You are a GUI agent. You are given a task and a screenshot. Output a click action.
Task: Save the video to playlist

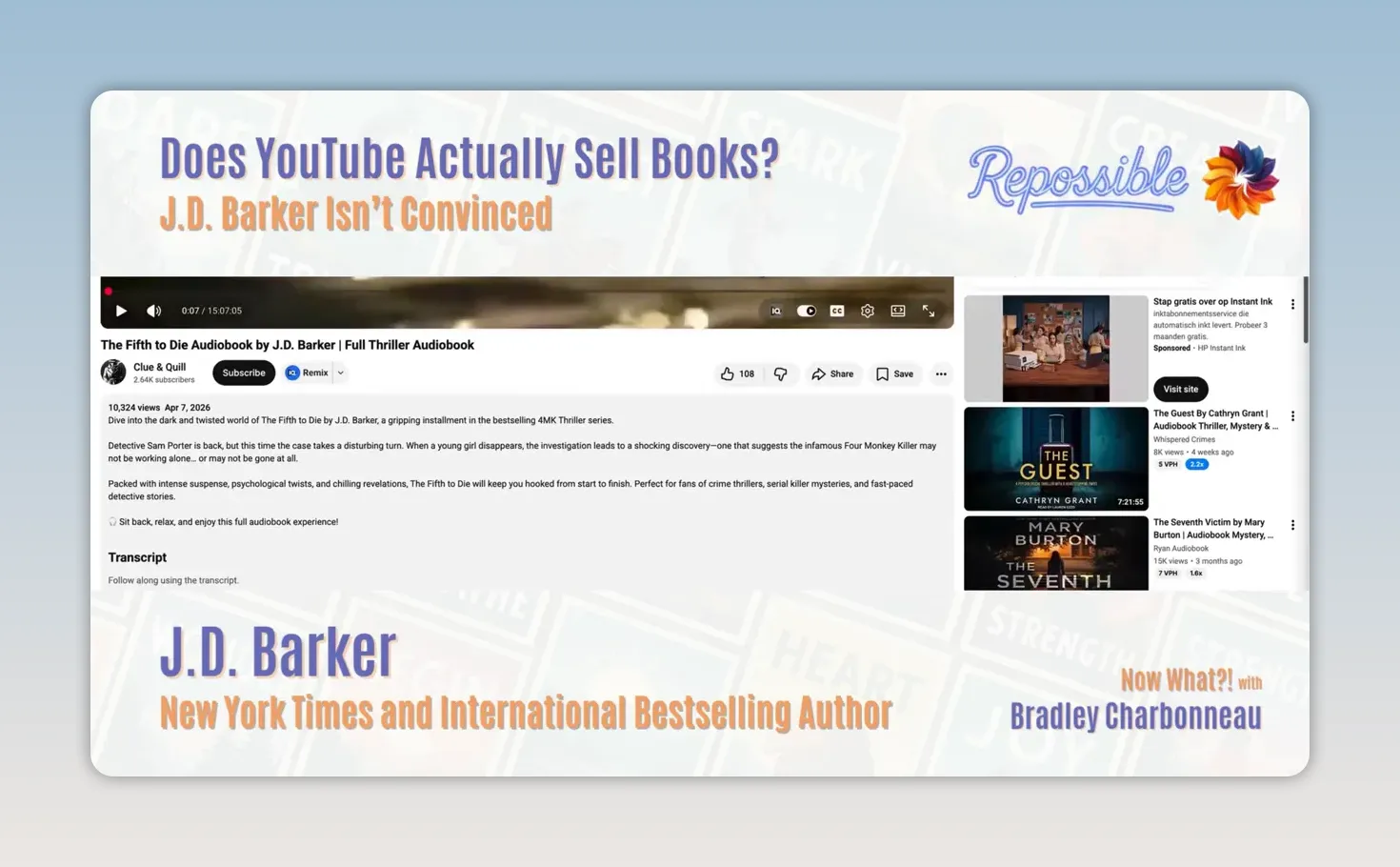(x=895, y=373)
